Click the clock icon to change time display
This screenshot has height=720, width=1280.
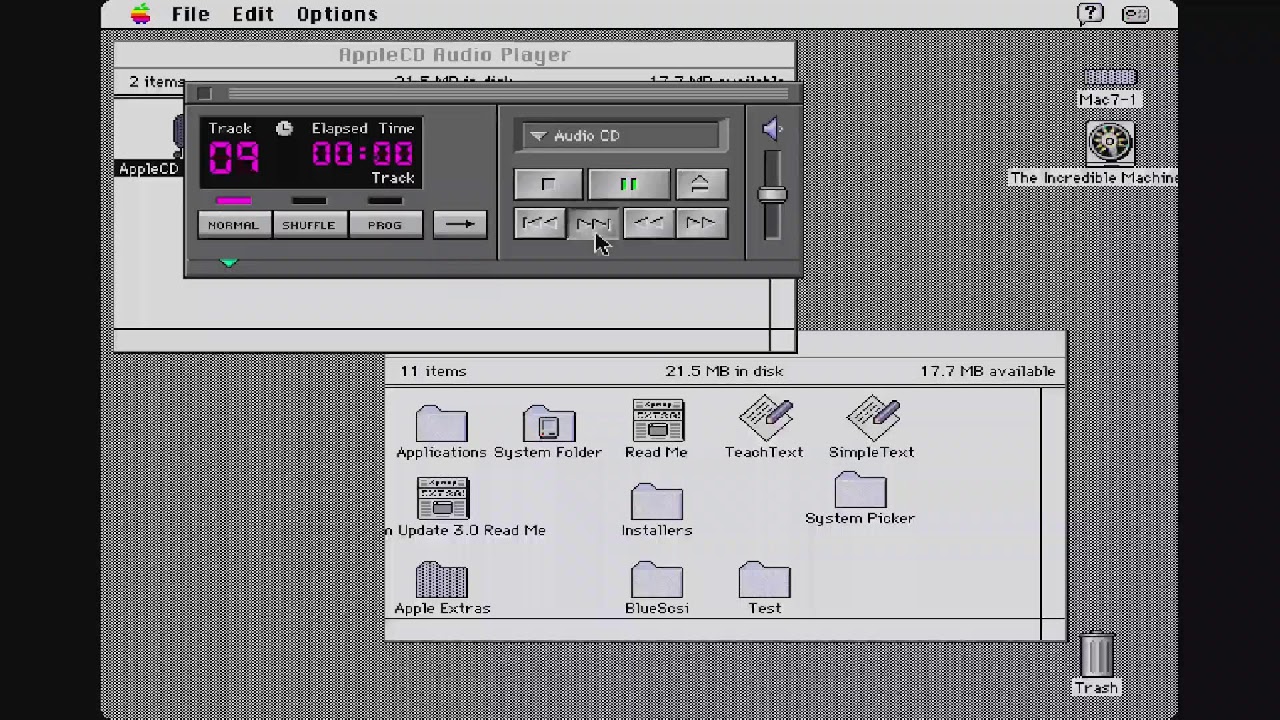tap(284, 128)
